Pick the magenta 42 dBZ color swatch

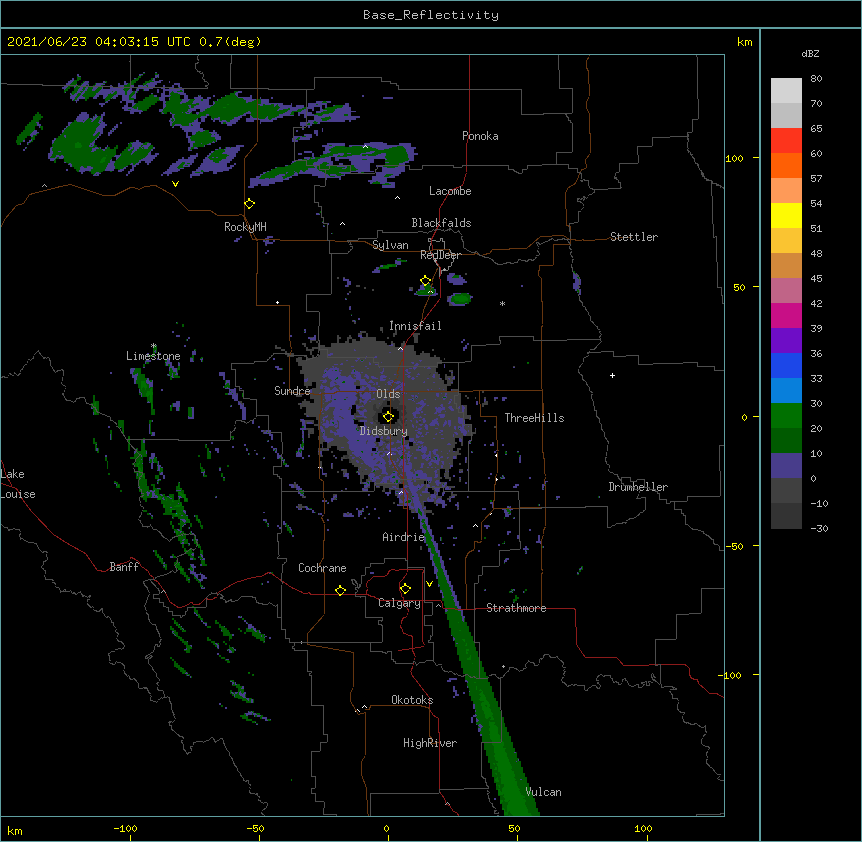tap(786, 315)
